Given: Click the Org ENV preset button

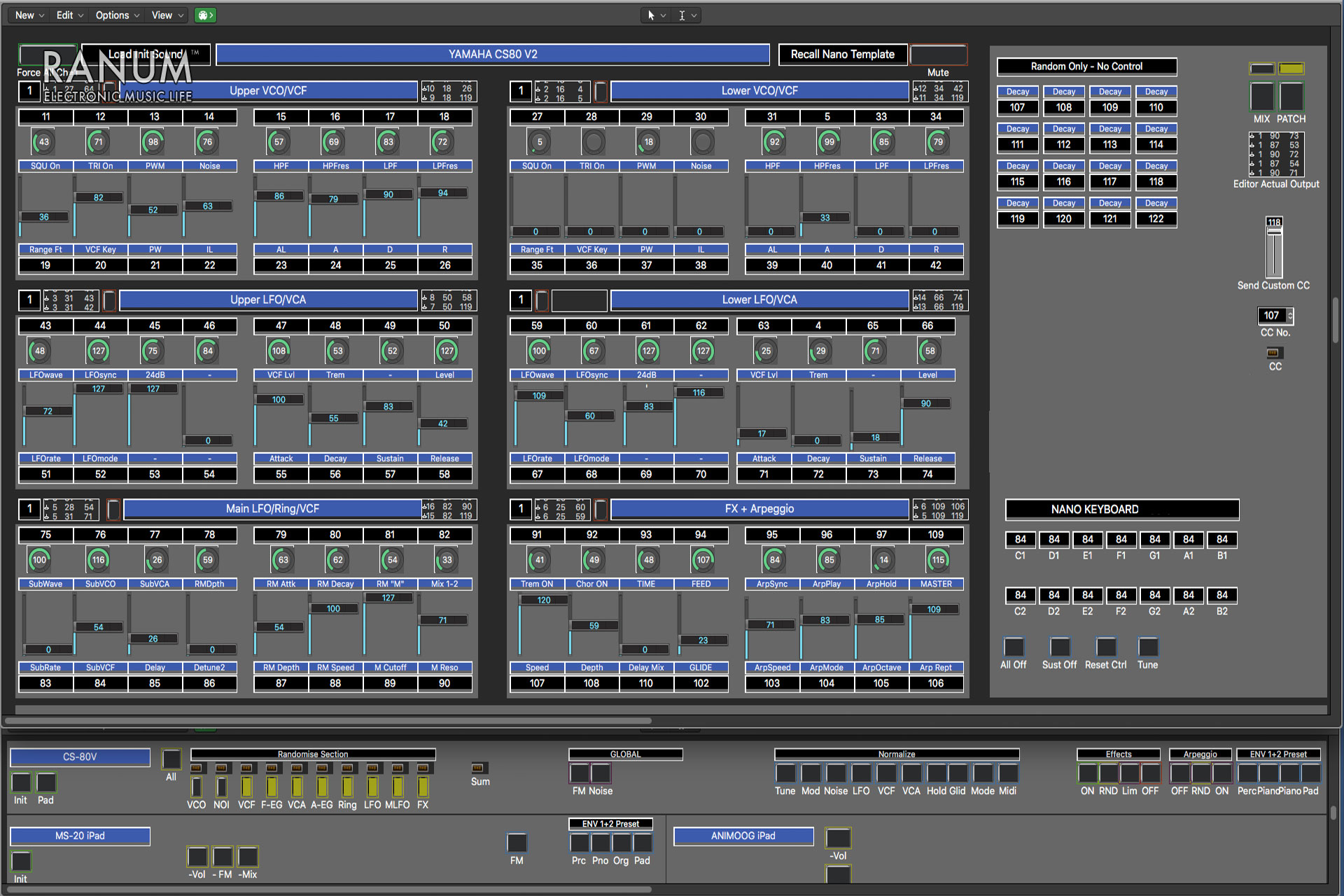Looking at the screenshot, I should tap(622, 843).
